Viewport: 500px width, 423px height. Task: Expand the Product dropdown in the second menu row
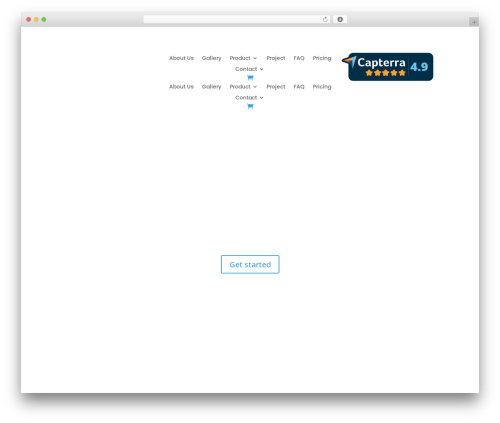pos(243,87)
